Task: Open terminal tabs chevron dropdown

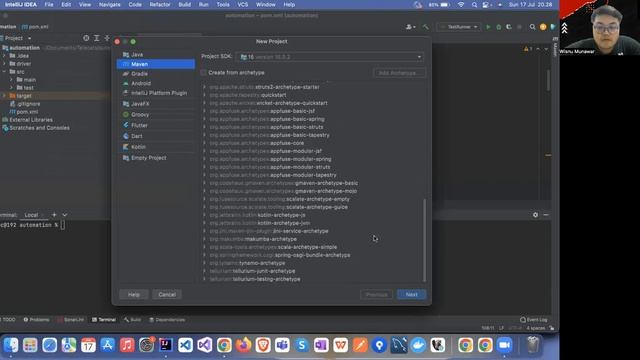Action: (65, 215)
